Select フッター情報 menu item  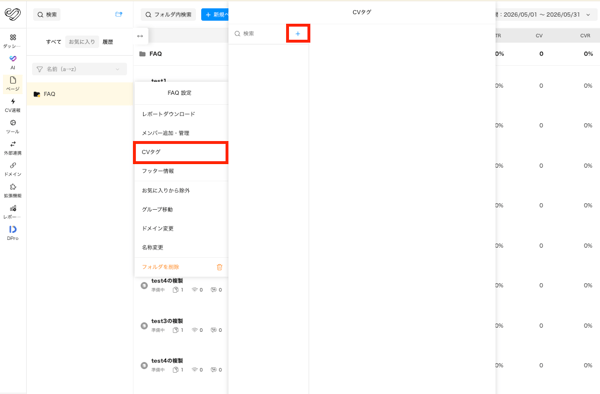coord(181,171)
